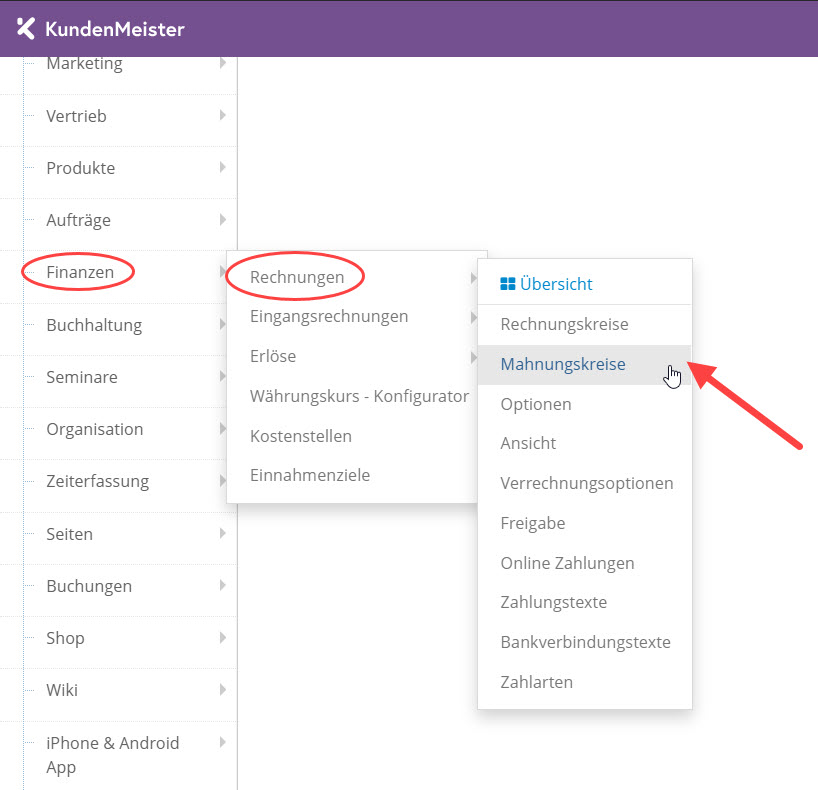Select Ansicht in the submenu
The width and height of the screenshot is (818, 790).
pyautogui.click(x=528, y=443)
